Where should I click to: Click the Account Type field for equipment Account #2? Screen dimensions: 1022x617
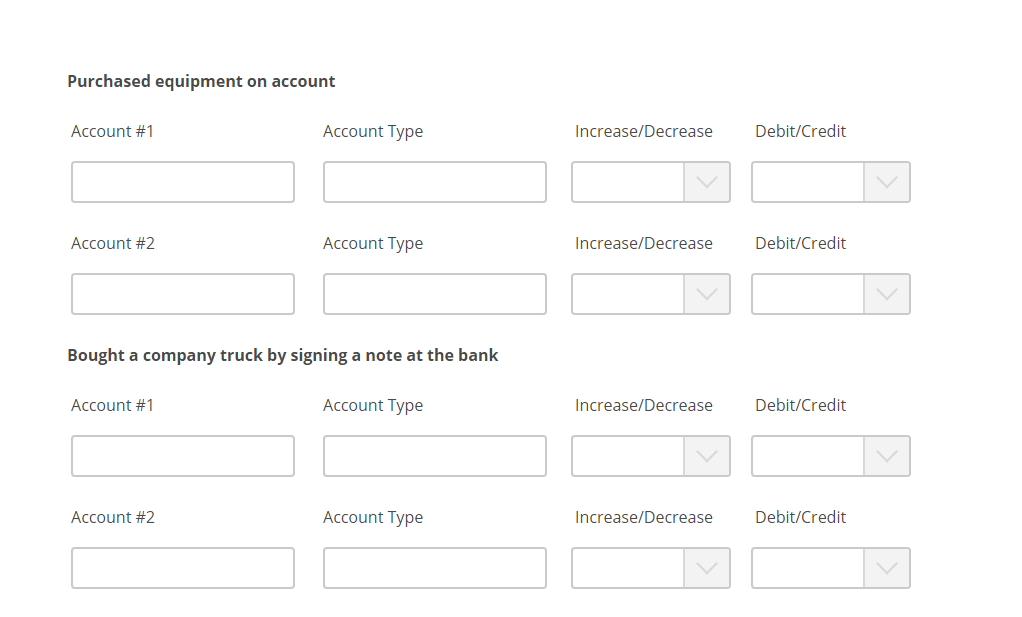[434, 294]
